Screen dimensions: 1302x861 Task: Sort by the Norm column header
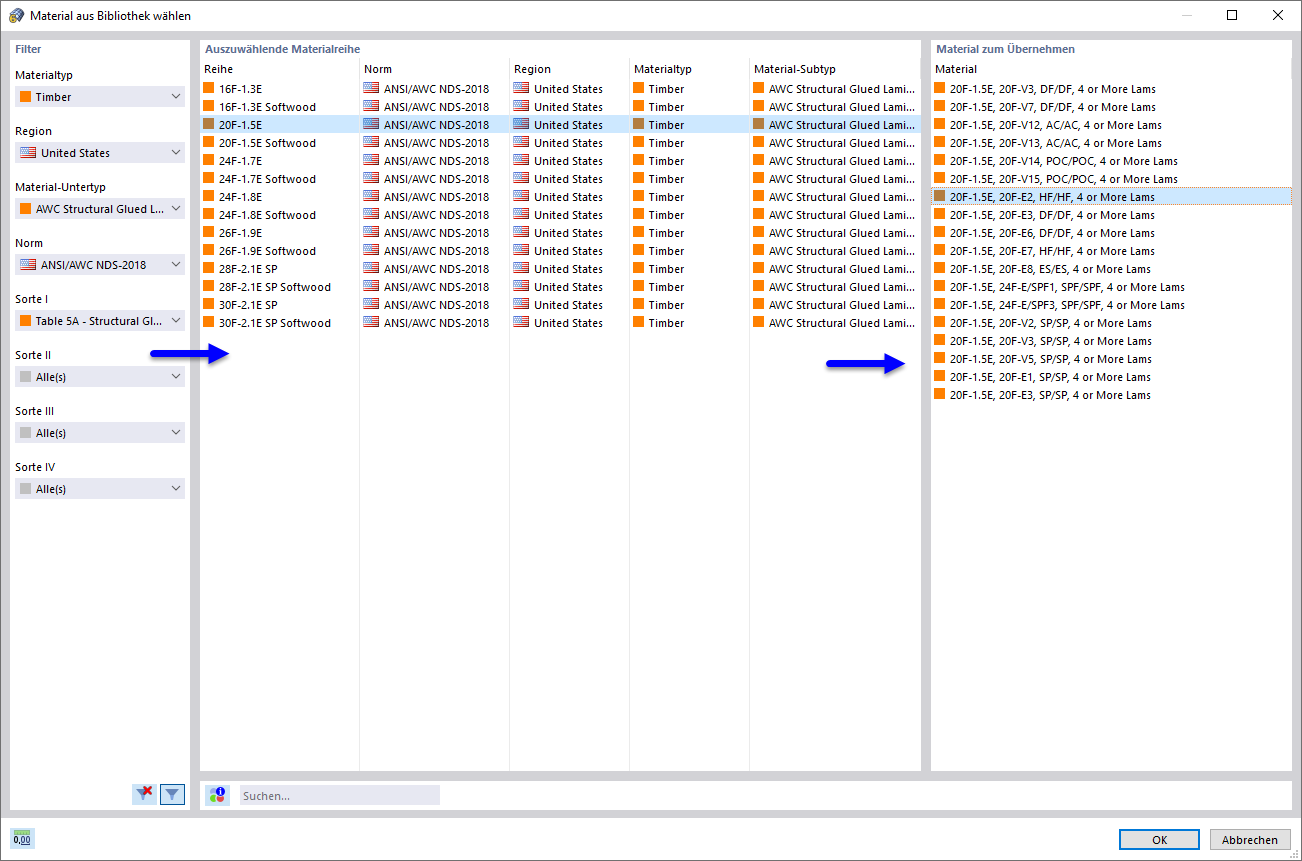click(434, 69)
